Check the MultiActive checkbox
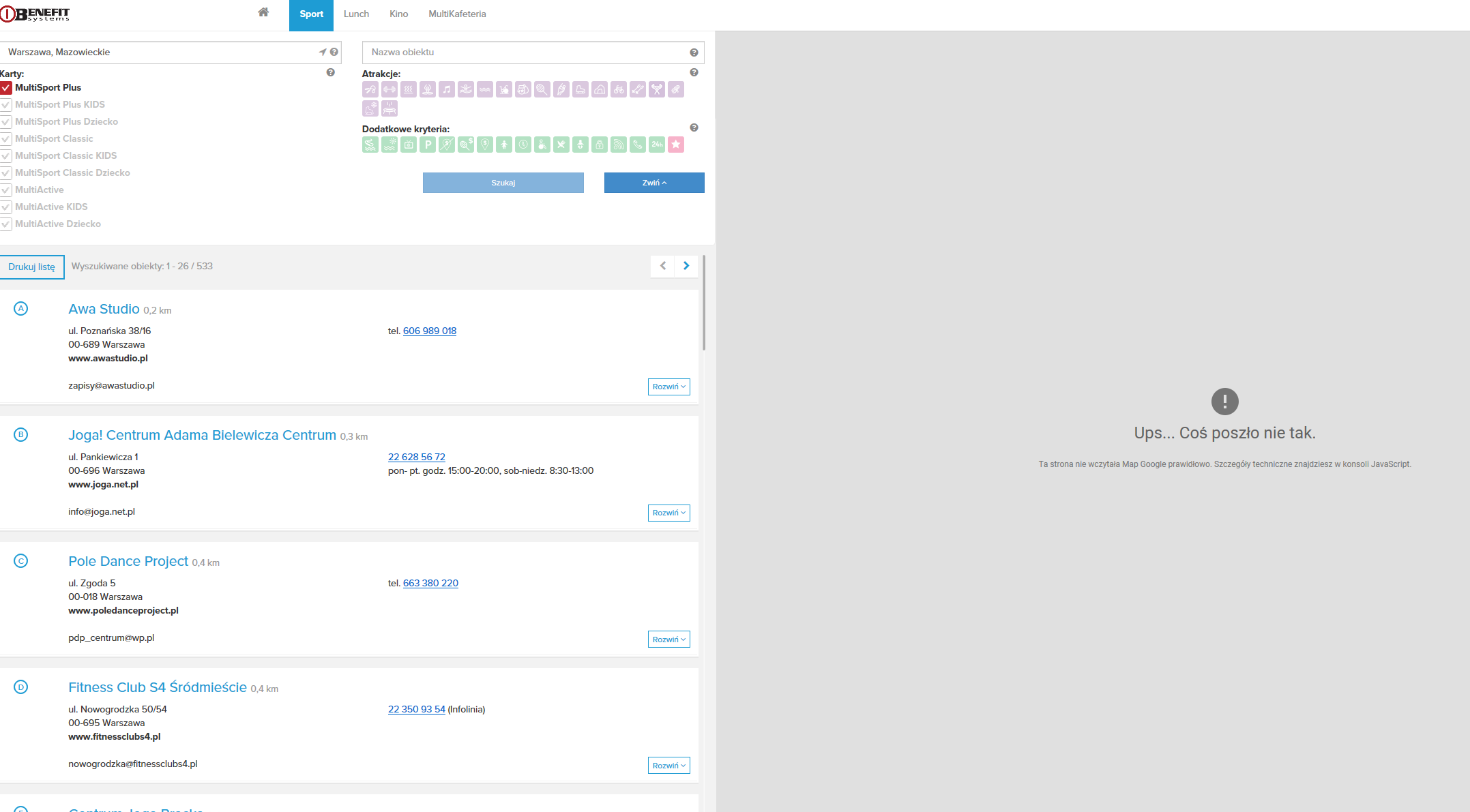This screenshot has height=812, width=1470. pyautogui.click(x=6, y=190)
